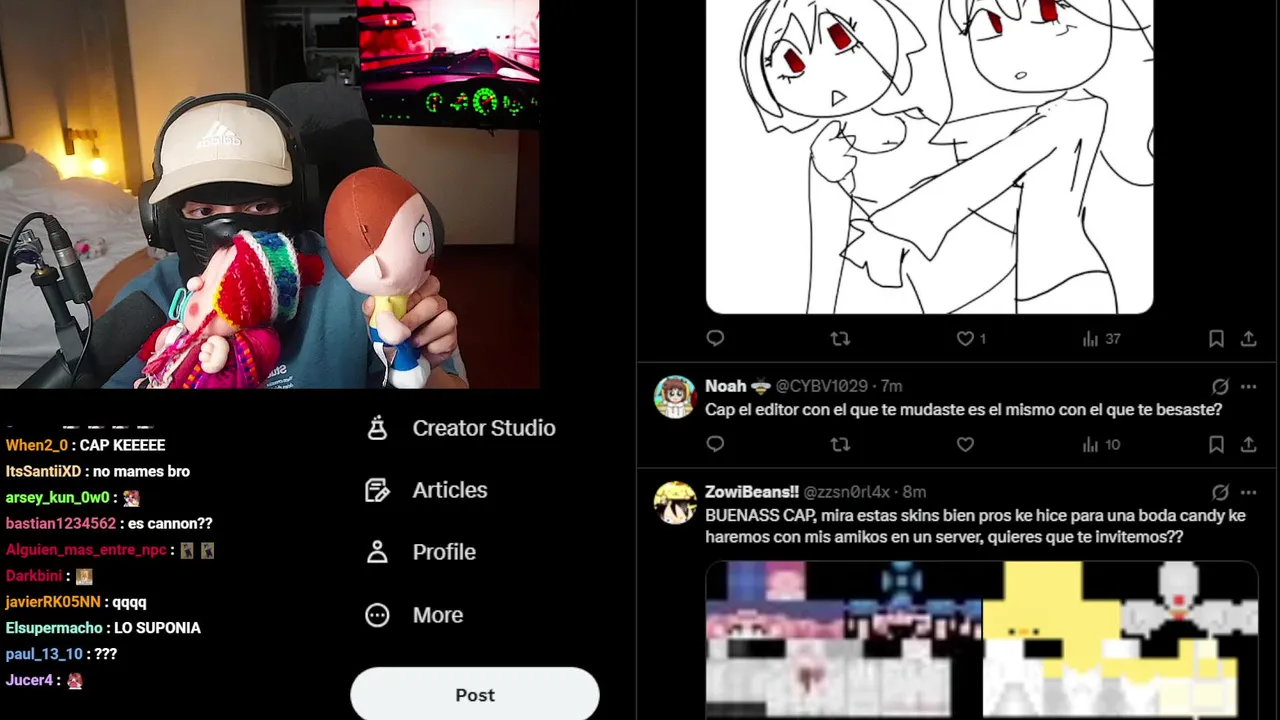This screenshot has height=720, width=1280.
Task: Open ZowiBeans's profile avatar
Action: [675, 503]
